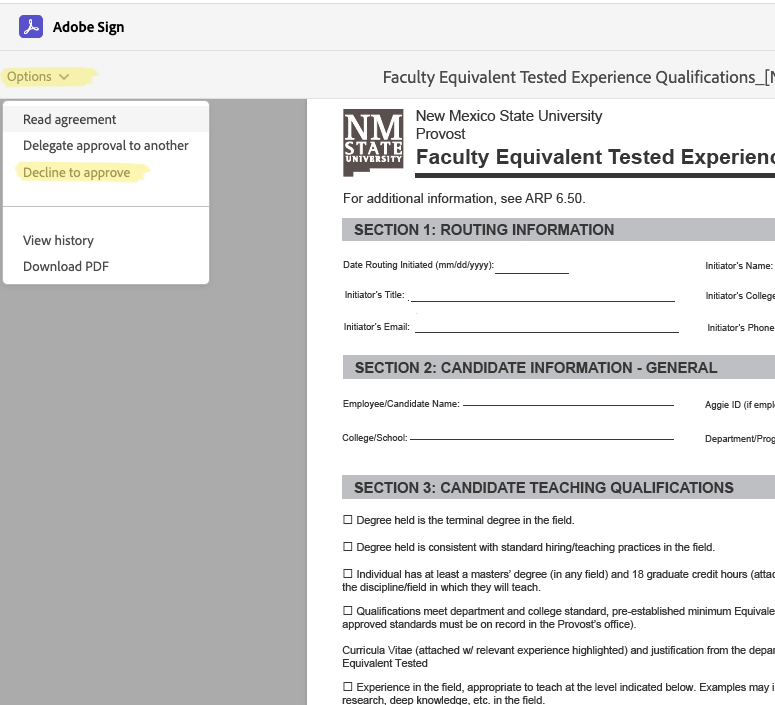The image size is (775, 705).
Task: Click the Options chevron arrow
Action: coord(64,77)
